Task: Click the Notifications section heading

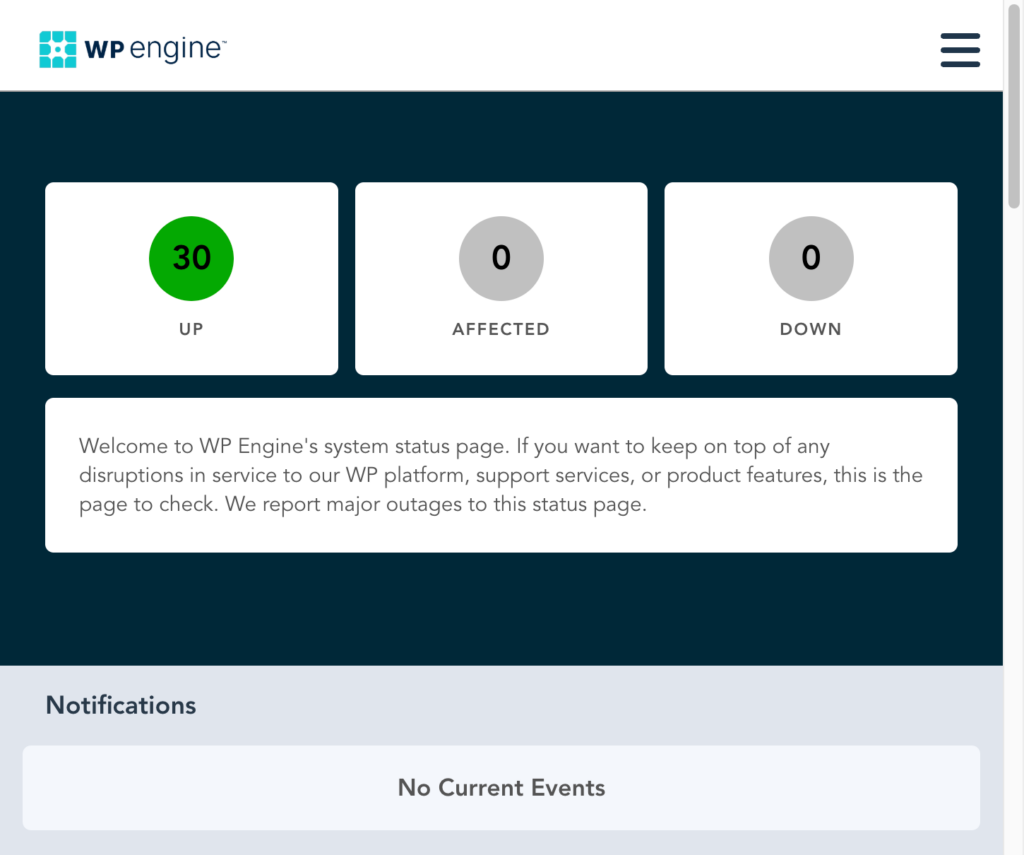Action: click(120, 705)
